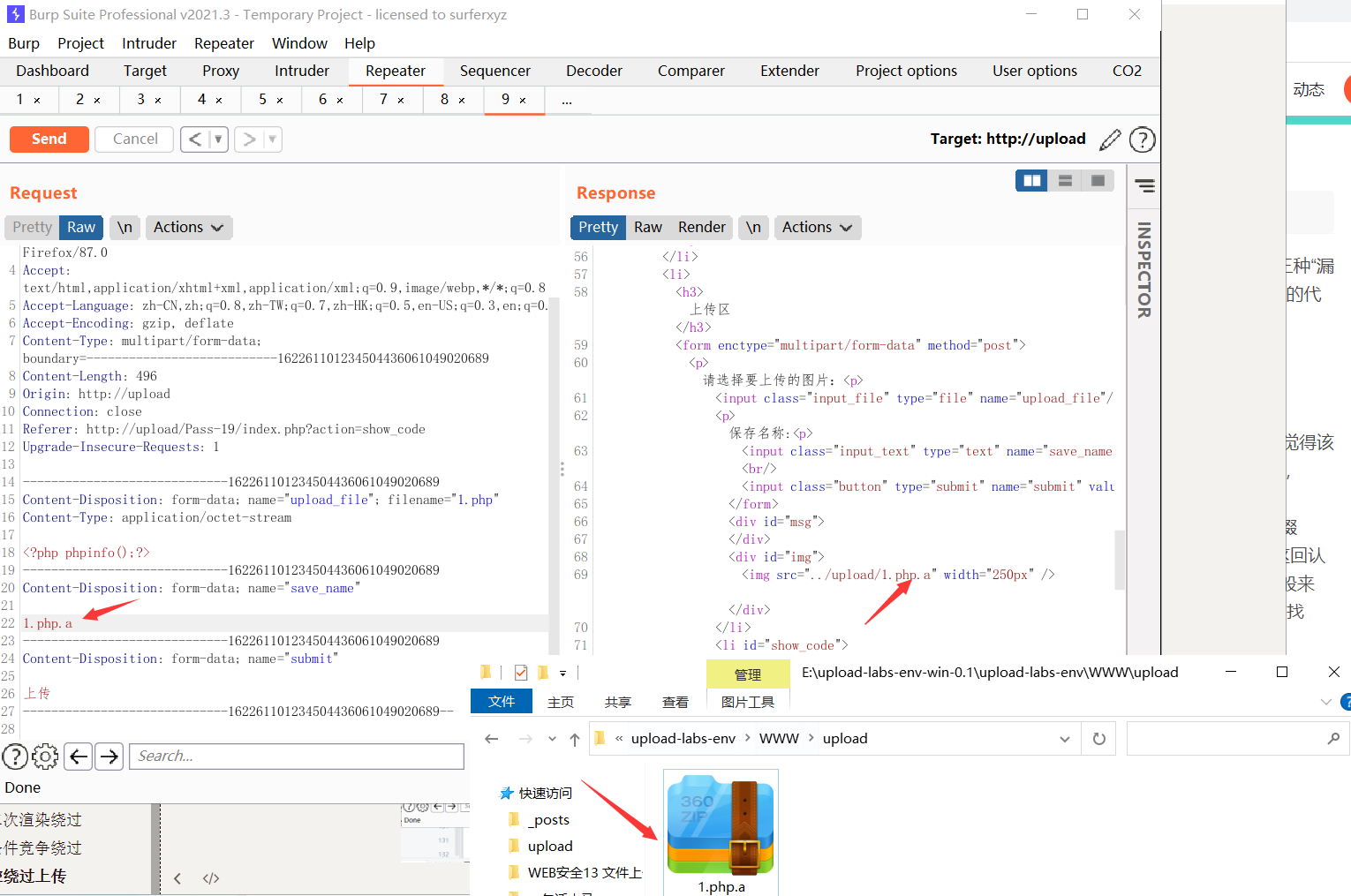Open _posts folder in navigation pane
This screenshot has height=896, width=1351.
click(548, 819)
